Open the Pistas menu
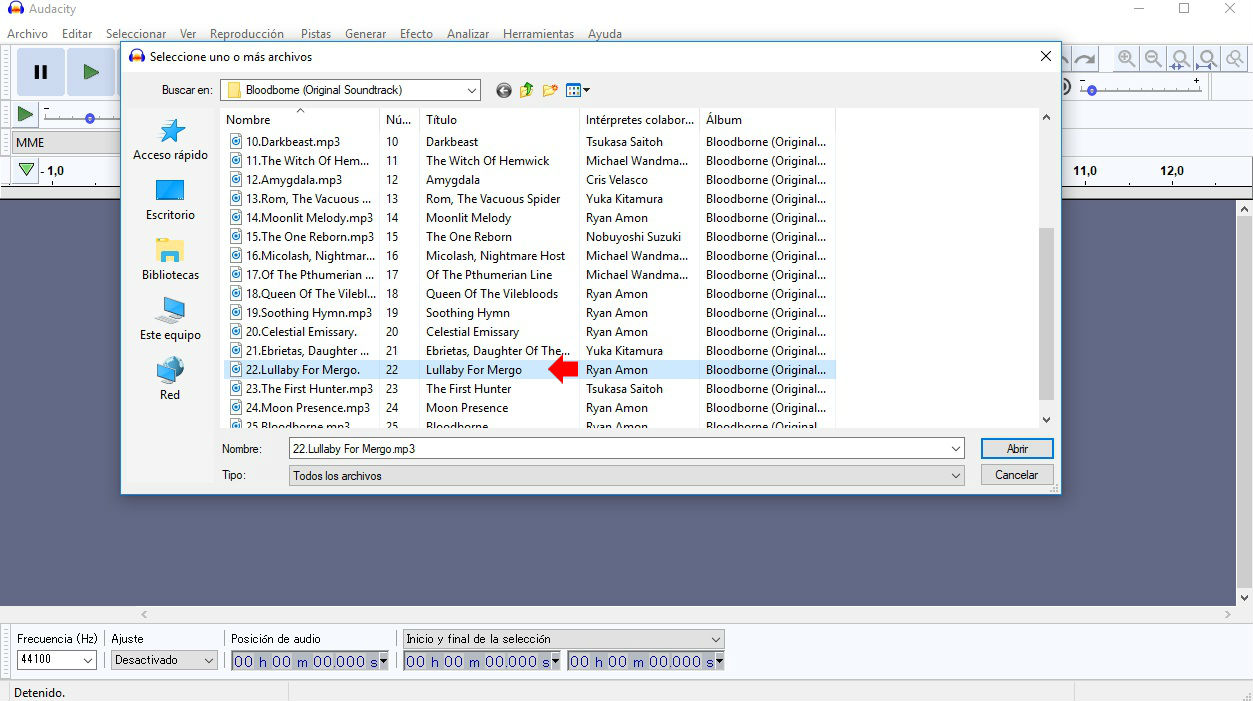This screenshot has width=1253, height=701. [316, 34]
